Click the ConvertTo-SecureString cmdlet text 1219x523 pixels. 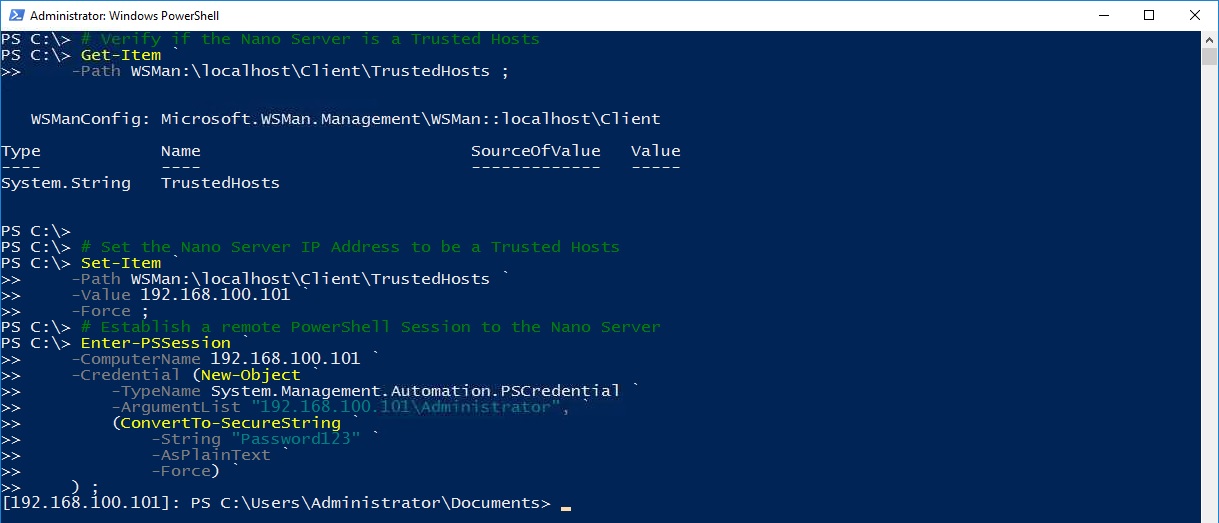click(231, 423)
